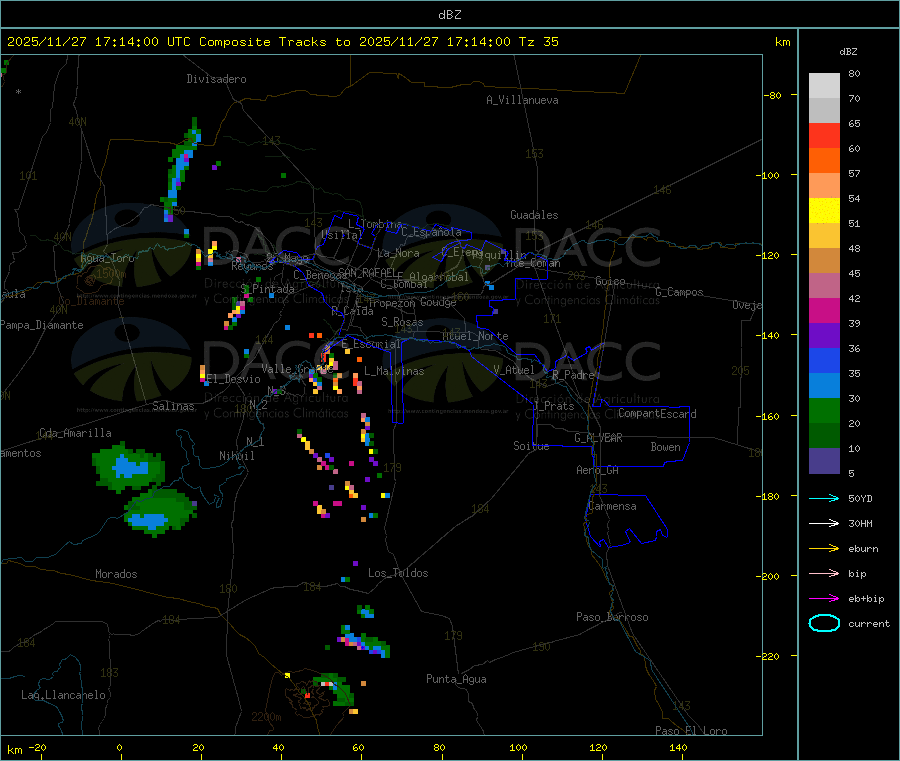The width and height of the screenshot is (900, 761).
Task: Select the magenta 42 dBZ color swatch
Action: 824,310
